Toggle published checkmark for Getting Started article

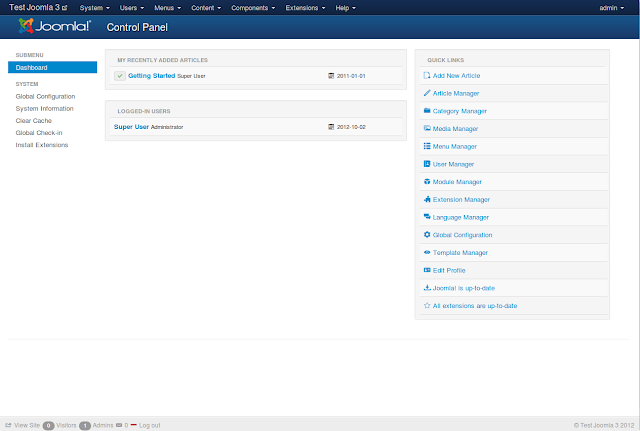(x=120, y=76)
